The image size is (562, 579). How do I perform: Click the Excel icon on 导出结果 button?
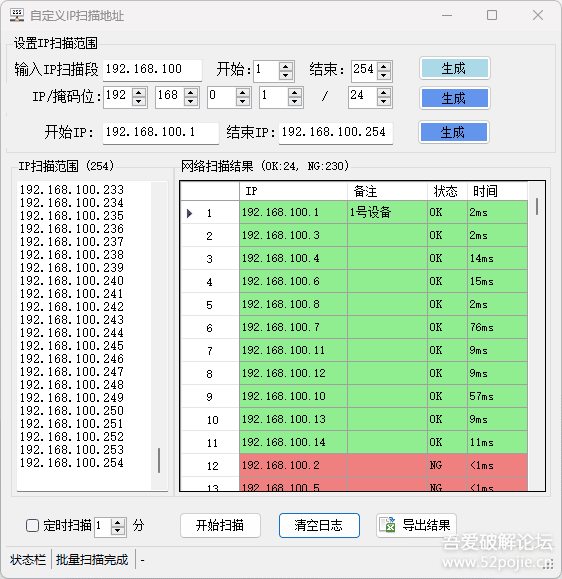coord(388,525)
